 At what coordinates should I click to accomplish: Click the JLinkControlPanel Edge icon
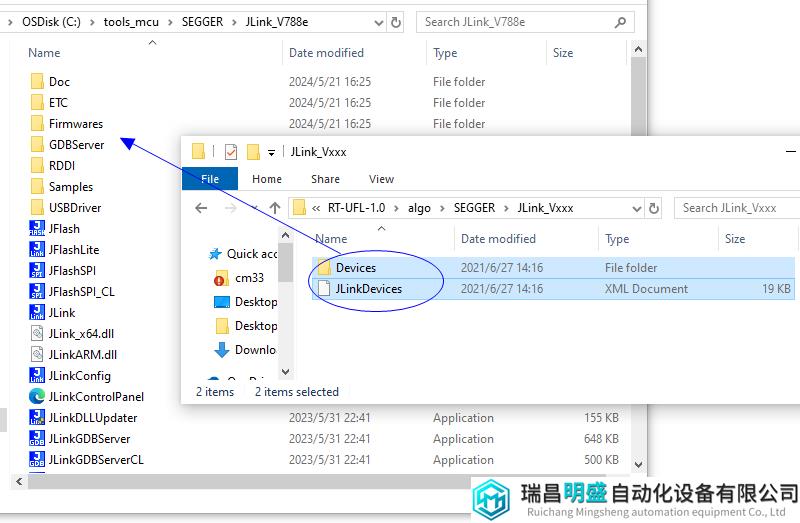click(x=37, y=396)
